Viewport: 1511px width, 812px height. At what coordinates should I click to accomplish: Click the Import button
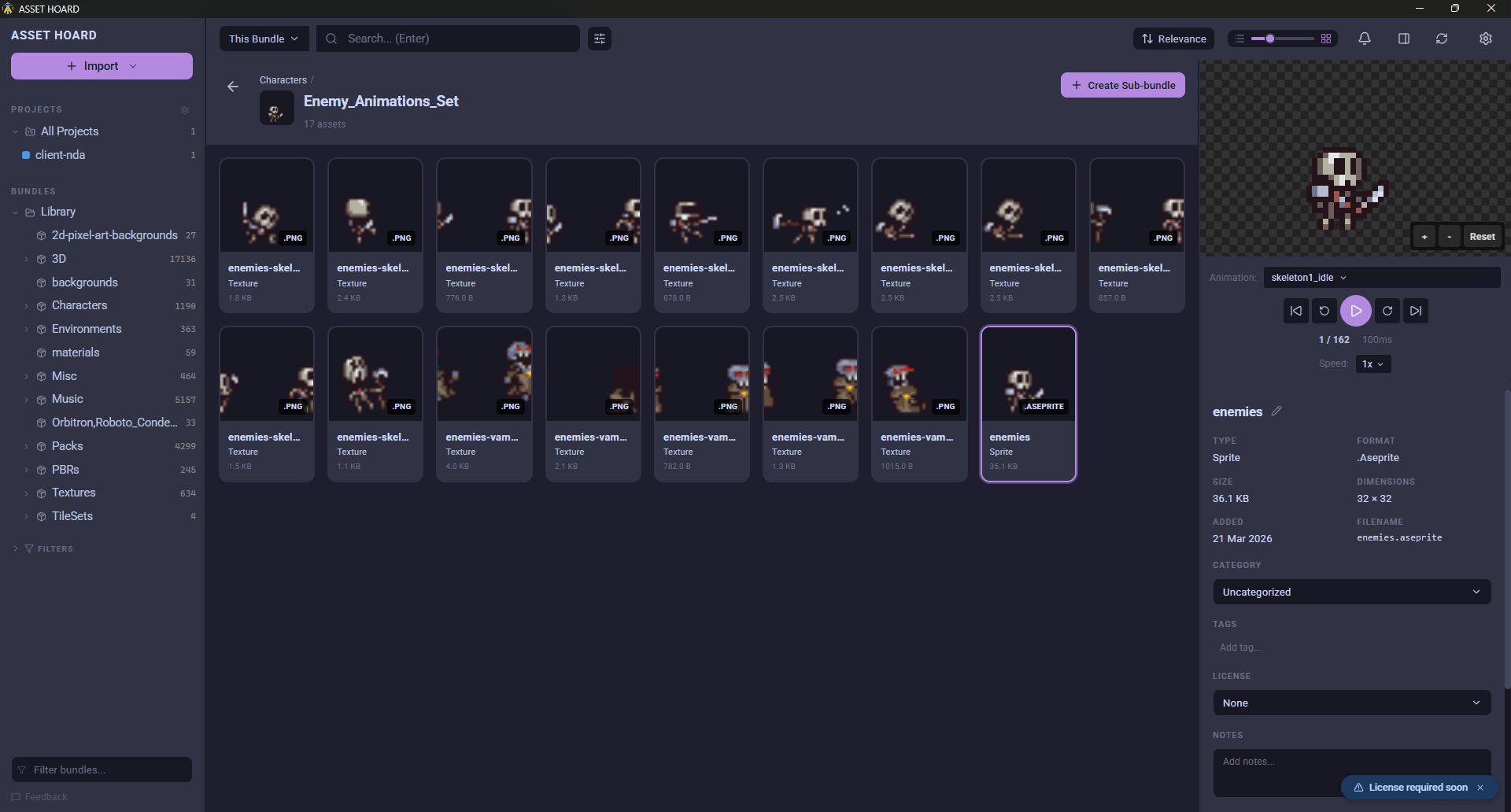(x=101, y=66)
